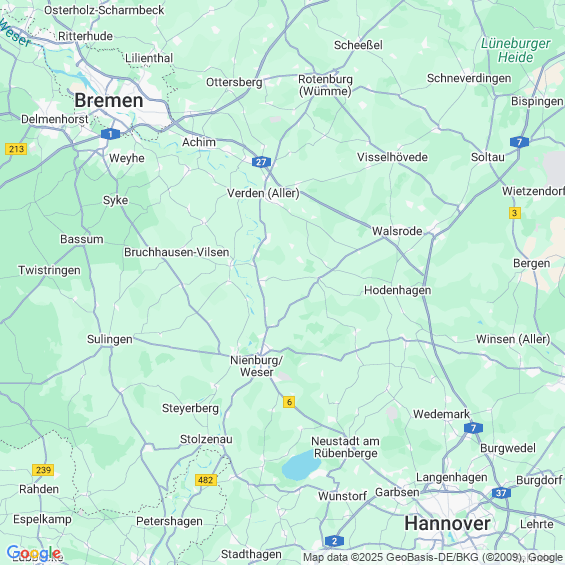Click the 482 road shield near Petershagen

206,480
